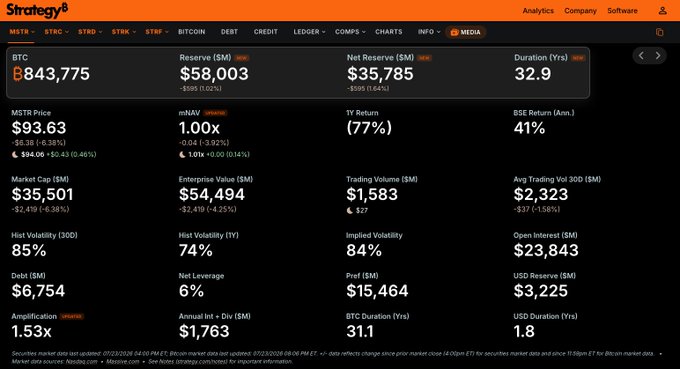The height and width of the screenshot is (369, 680).
Task: Switch to the CREDIT tab
Action: (265, 32)
